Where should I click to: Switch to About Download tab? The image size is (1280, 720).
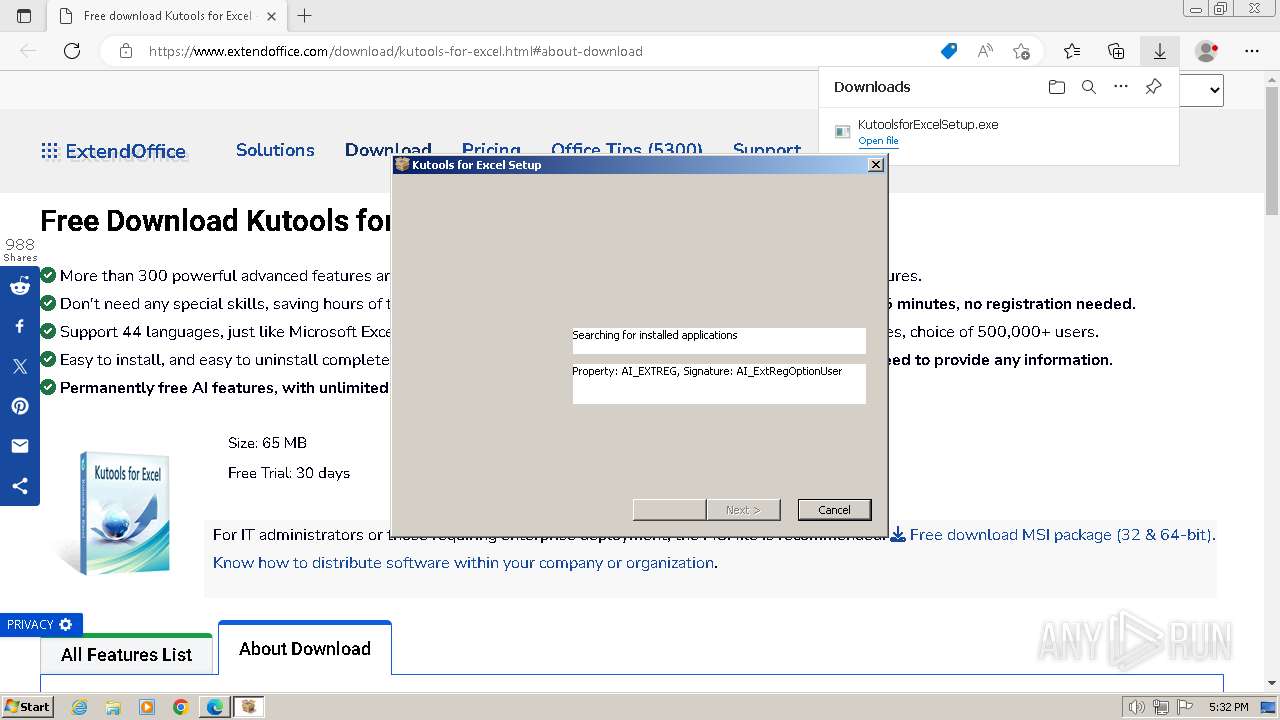tap(305, 648)
